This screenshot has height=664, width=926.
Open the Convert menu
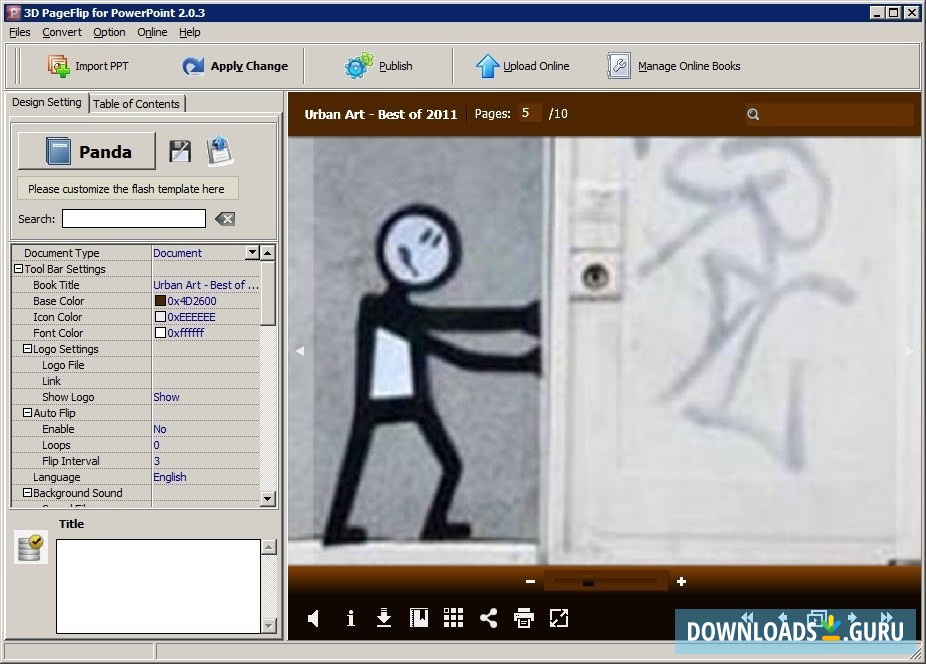pyautogui.click(x=62, y=32)
